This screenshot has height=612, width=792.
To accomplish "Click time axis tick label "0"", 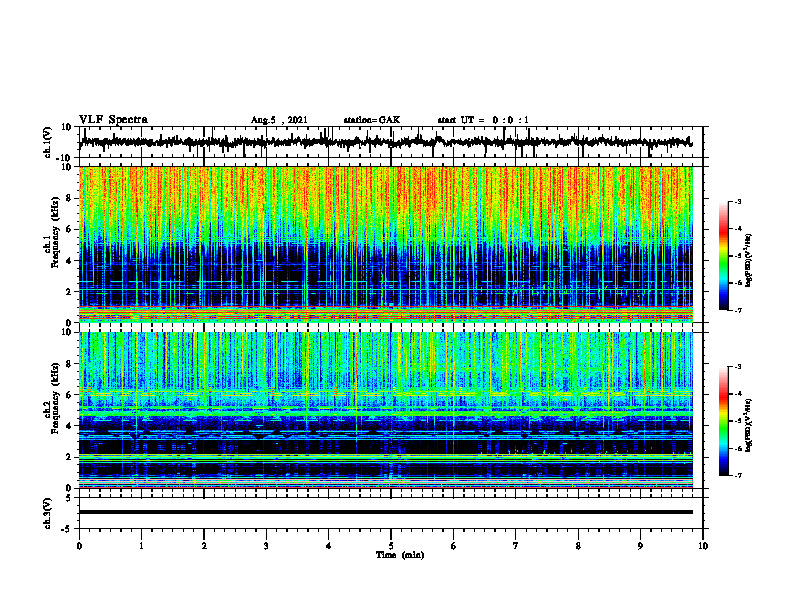I will tap(79, 546).
